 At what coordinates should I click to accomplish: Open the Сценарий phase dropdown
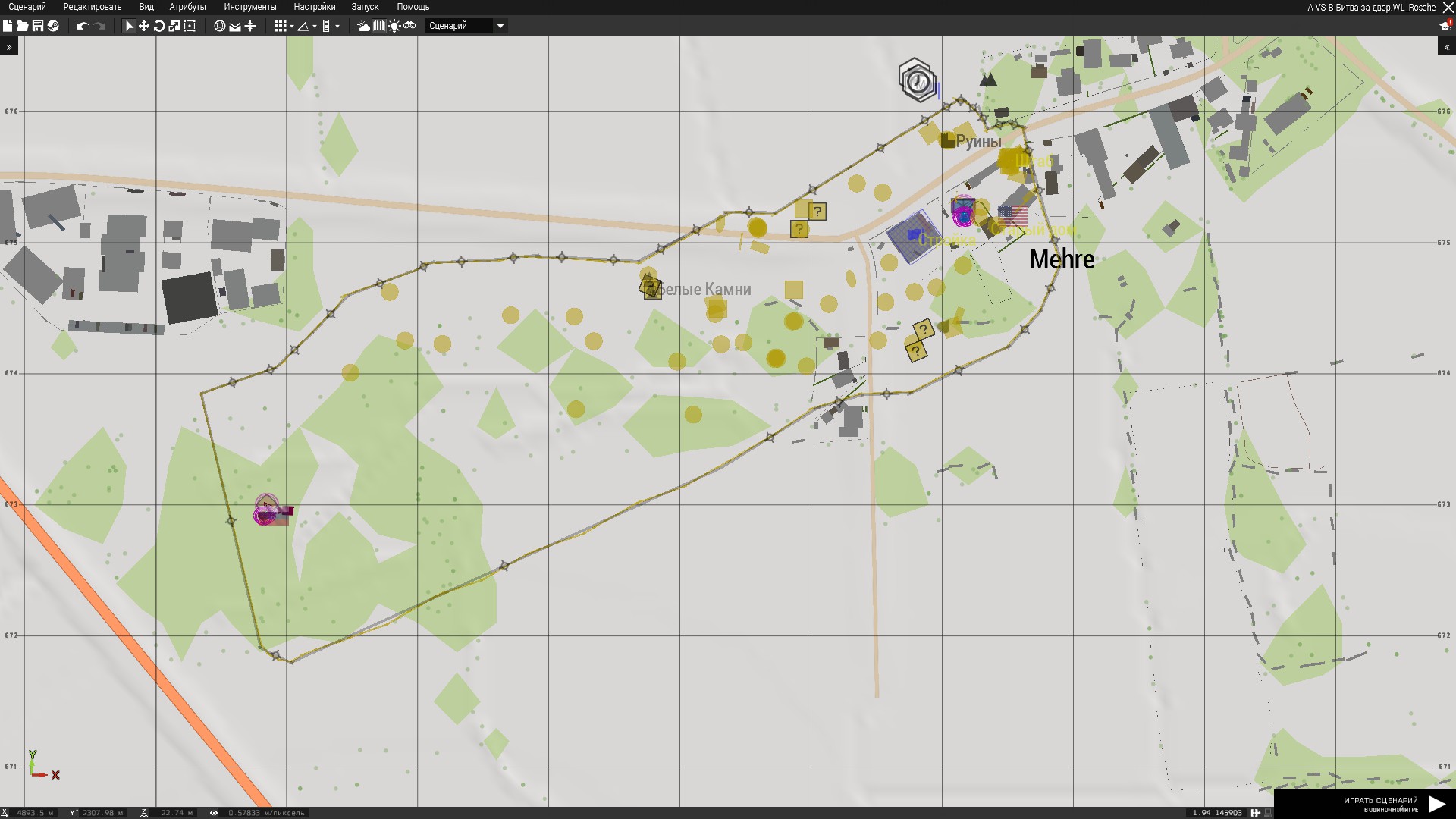tap(466, 26)
